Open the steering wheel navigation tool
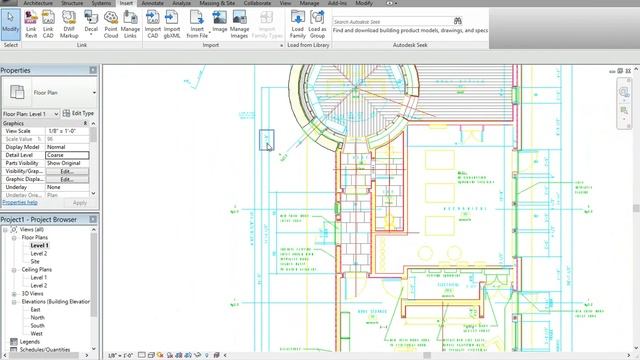Screen dimensions: 640x360 pos(624,92)
